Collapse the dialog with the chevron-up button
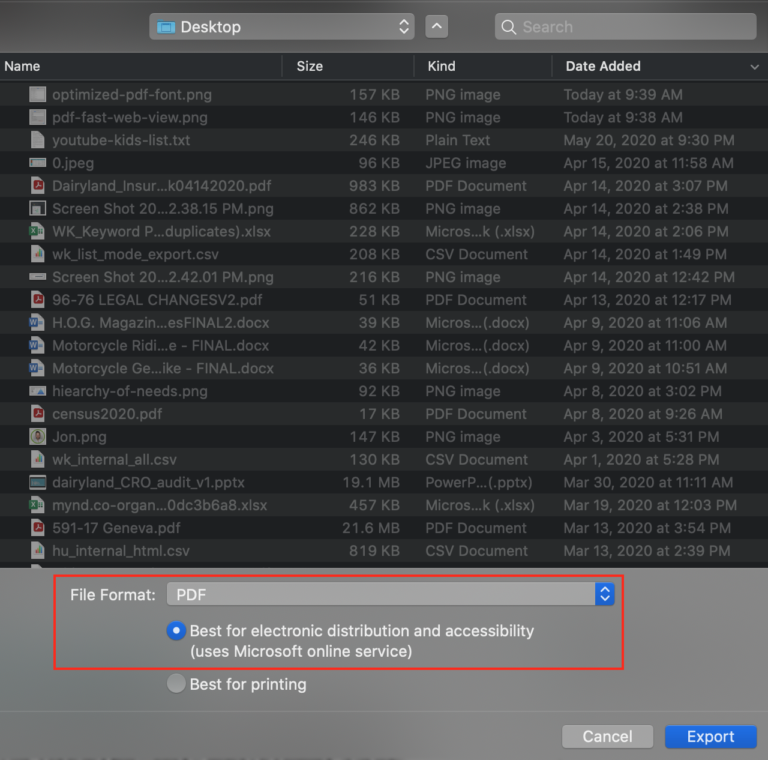Viewport: 768px width, 760px height. [437, 27]
